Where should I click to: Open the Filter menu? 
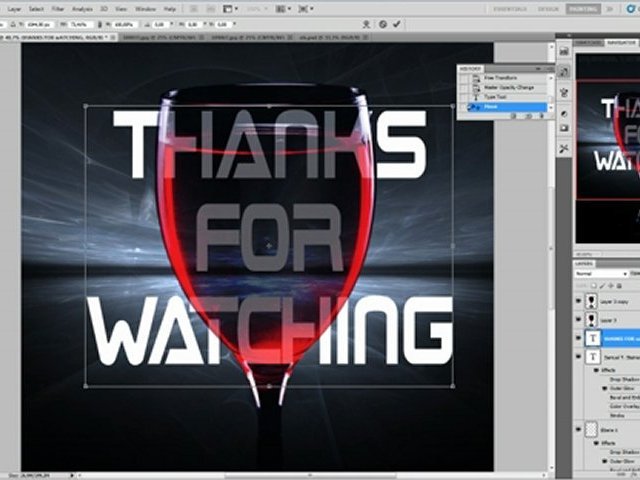pyautogui.click(x=58, y=8)
